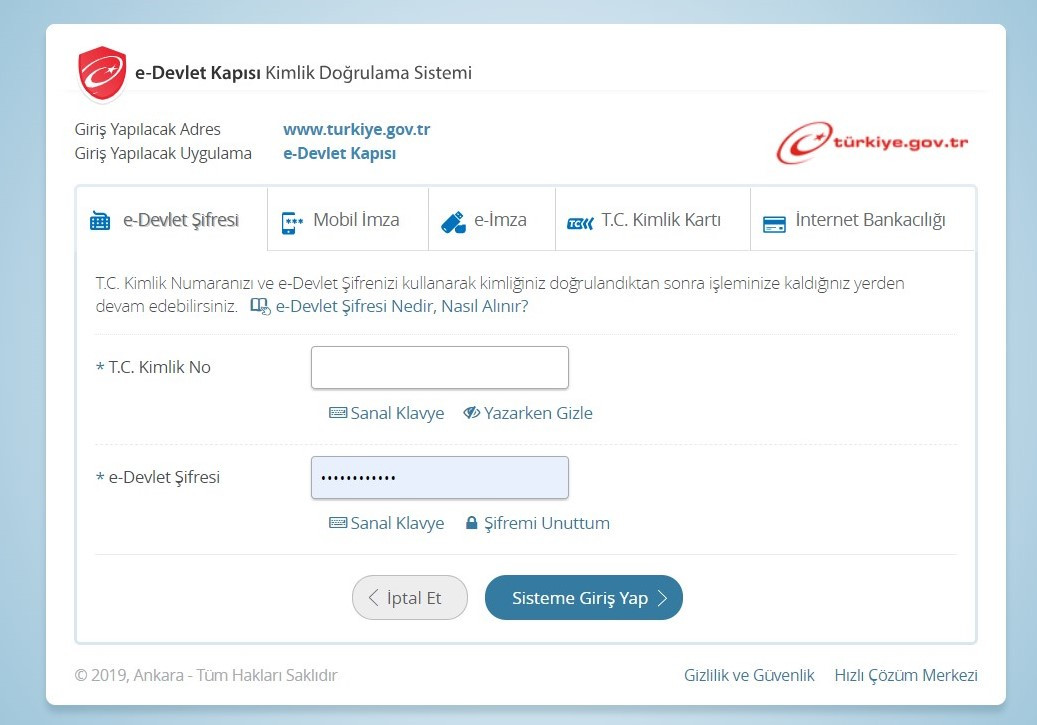Click the Giriş Yapılacak Adres label
This screenshot has height=725, width=1037.
point(147,129)
